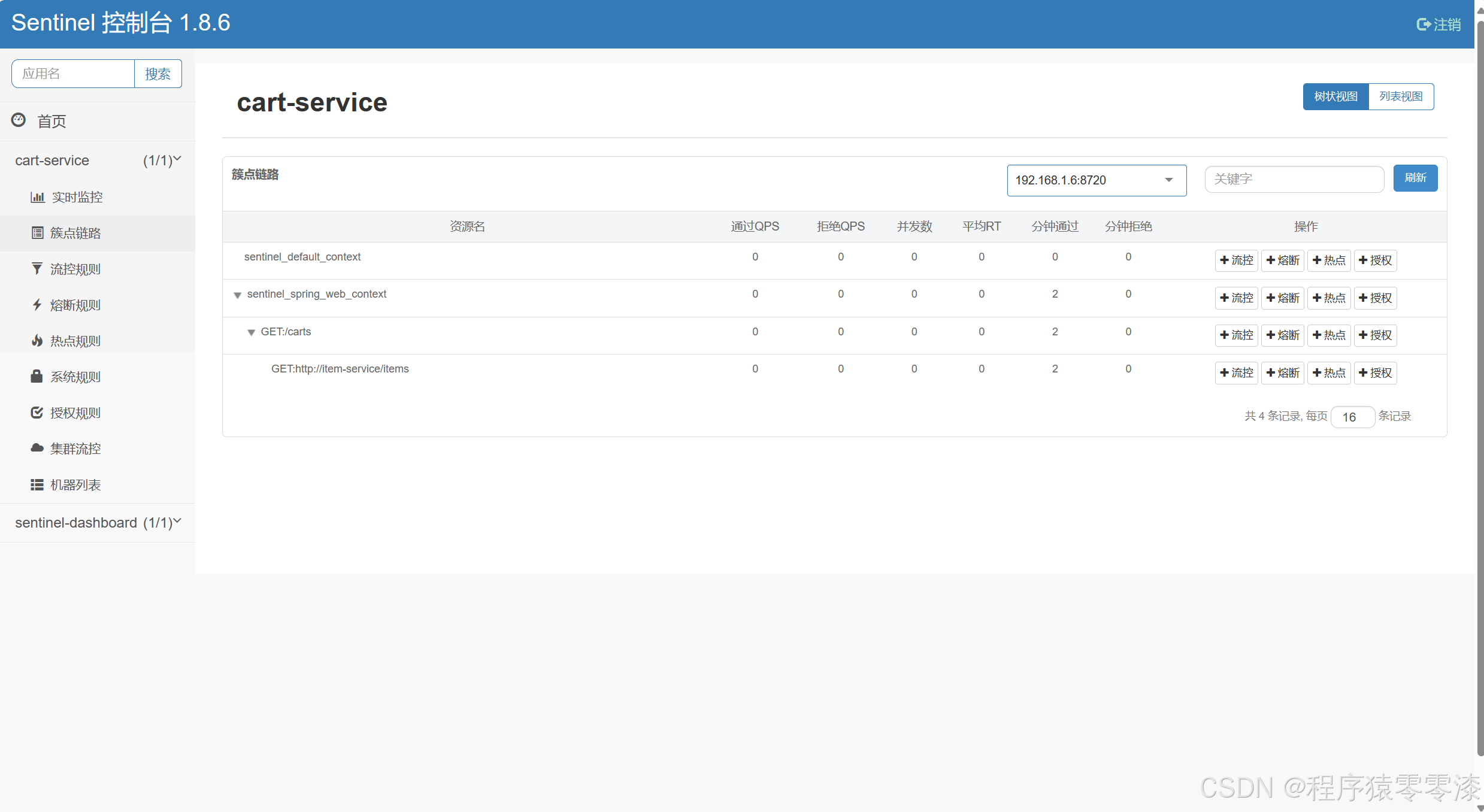The height and width of the screenshot is (812, 1484).
Task: Click the 平均RT column header
Action: 982,226
